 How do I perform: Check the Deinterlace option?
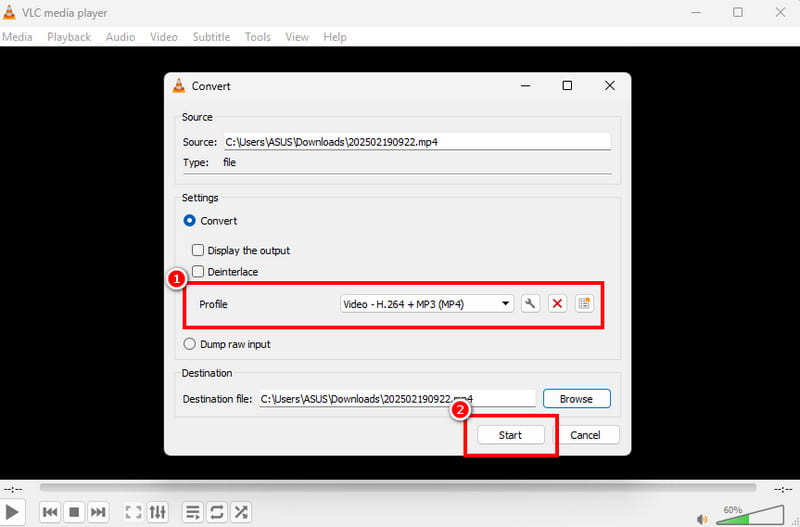(x=198, y=272)
